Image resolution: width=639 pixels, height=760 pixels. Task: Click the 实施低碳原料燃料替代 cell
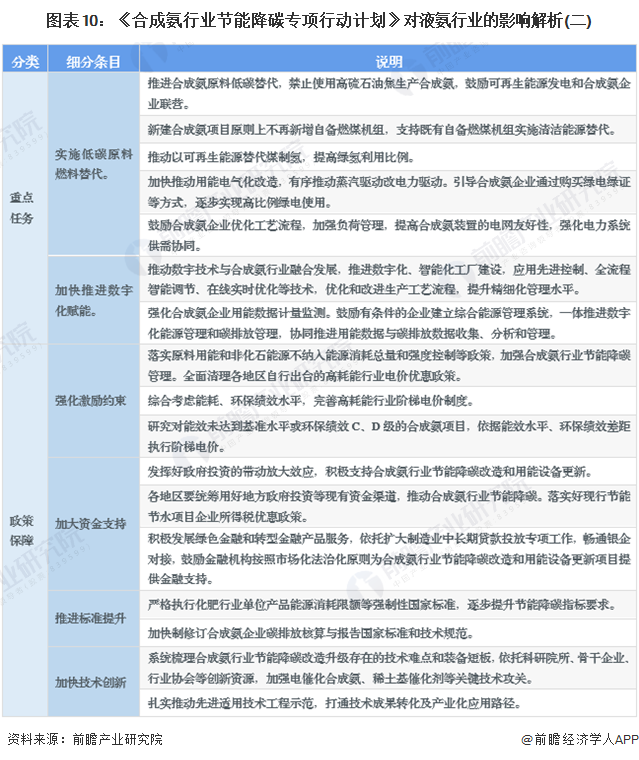click(x=94, y=164)
